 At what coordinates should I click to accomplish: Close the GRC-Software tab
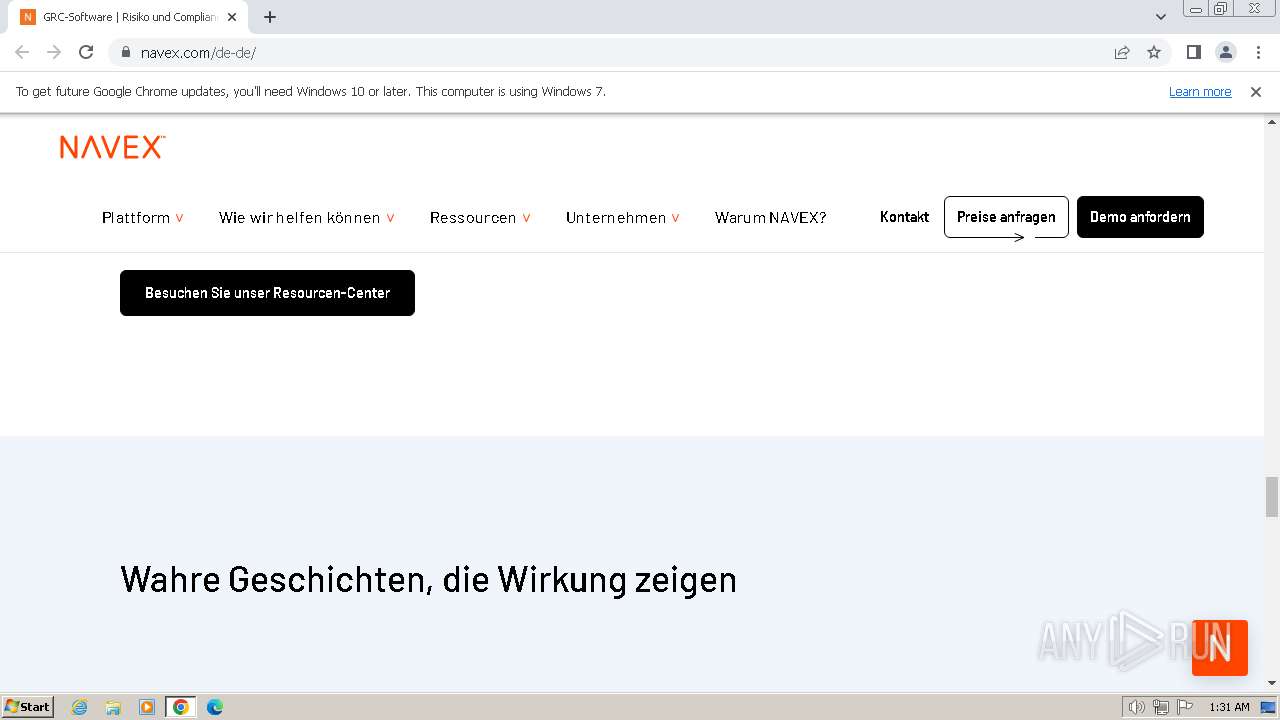tap(232, 17)
